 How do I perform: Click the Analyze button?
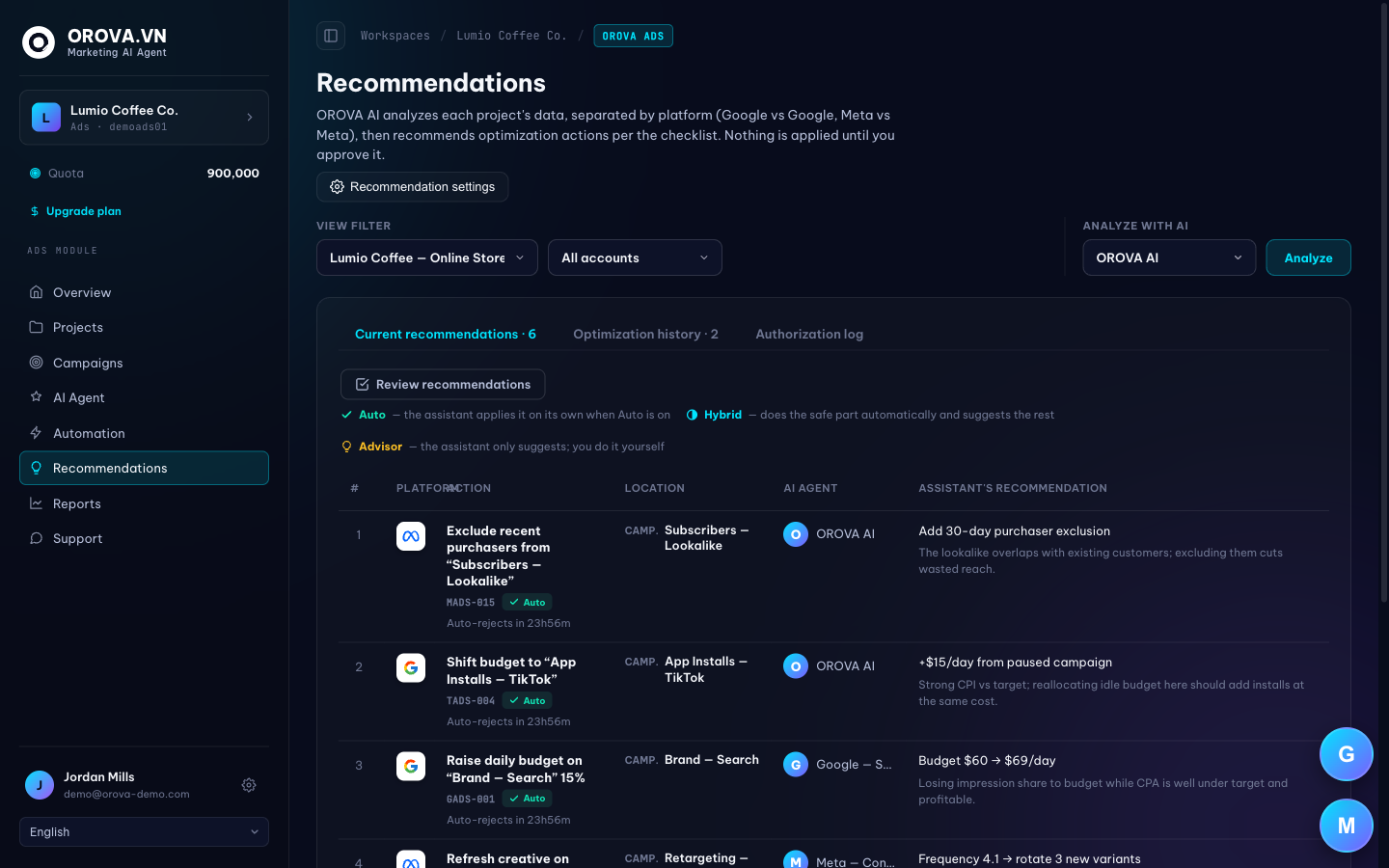[1308, 258]
